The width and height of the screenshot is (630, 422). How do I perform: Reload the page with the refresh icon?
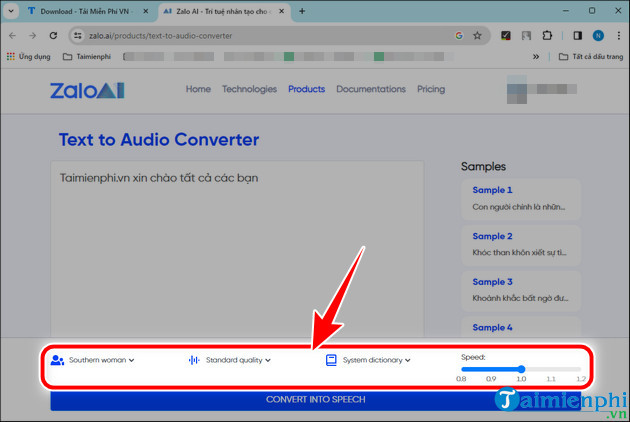(53, 36)
